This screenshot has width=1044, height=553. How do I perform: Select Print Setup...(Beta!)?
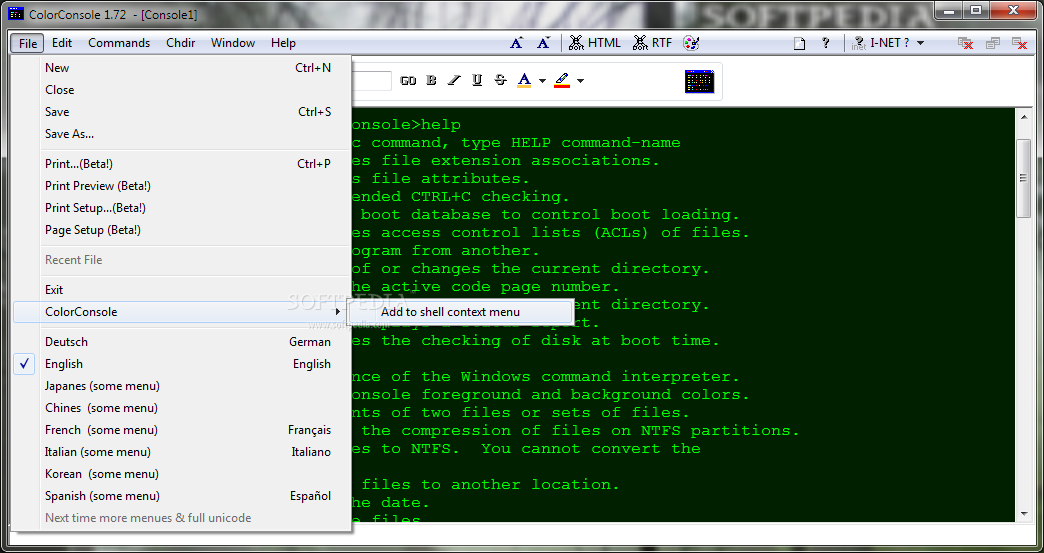(x=181, y=208)
